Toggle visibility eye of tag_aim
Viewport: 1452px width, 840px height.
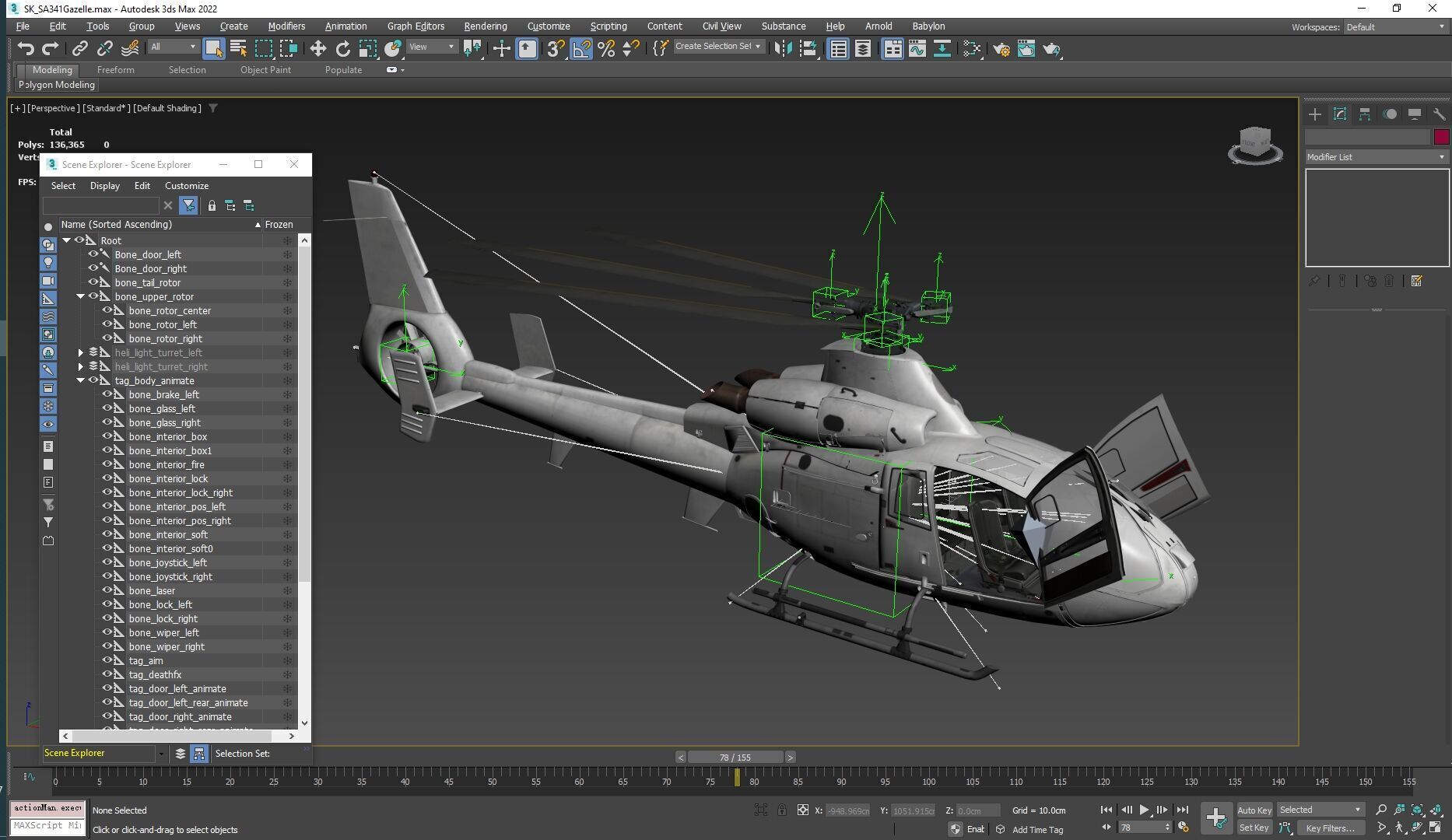tap(107, 660)
